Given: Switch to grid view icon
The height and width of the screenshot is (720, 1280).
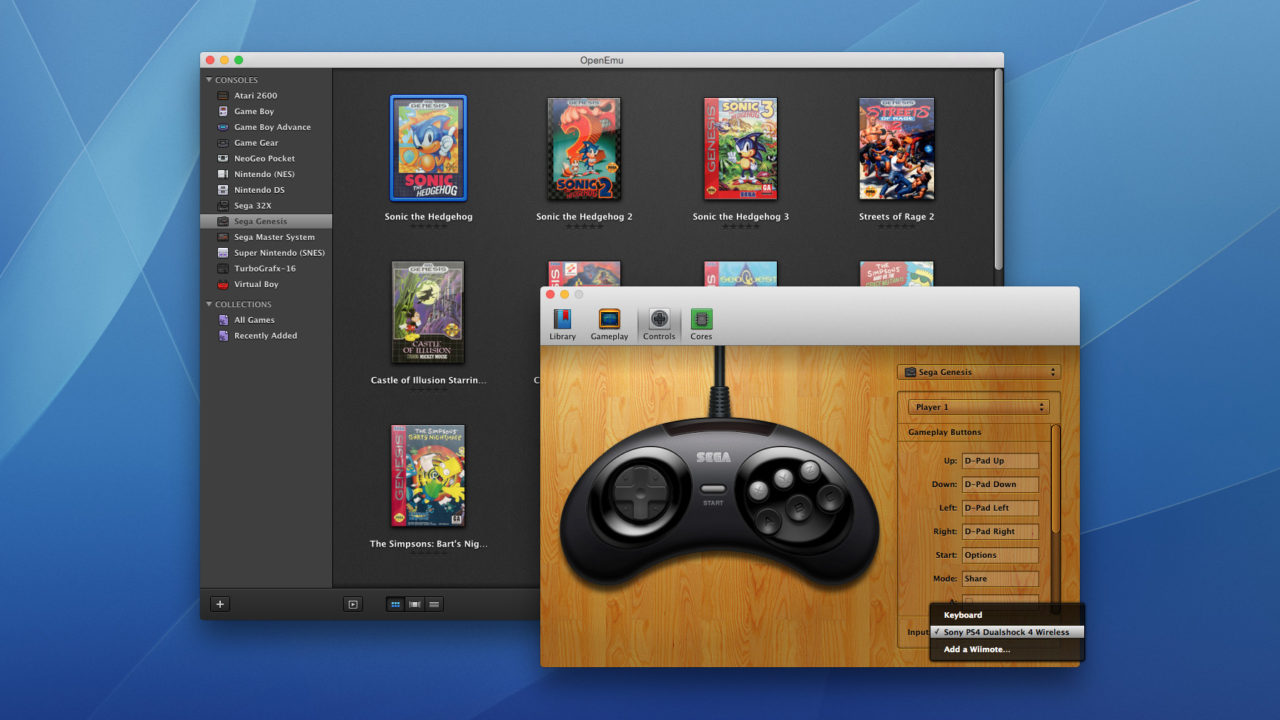Looking at the screenshot, I should [x=396, y=604].
